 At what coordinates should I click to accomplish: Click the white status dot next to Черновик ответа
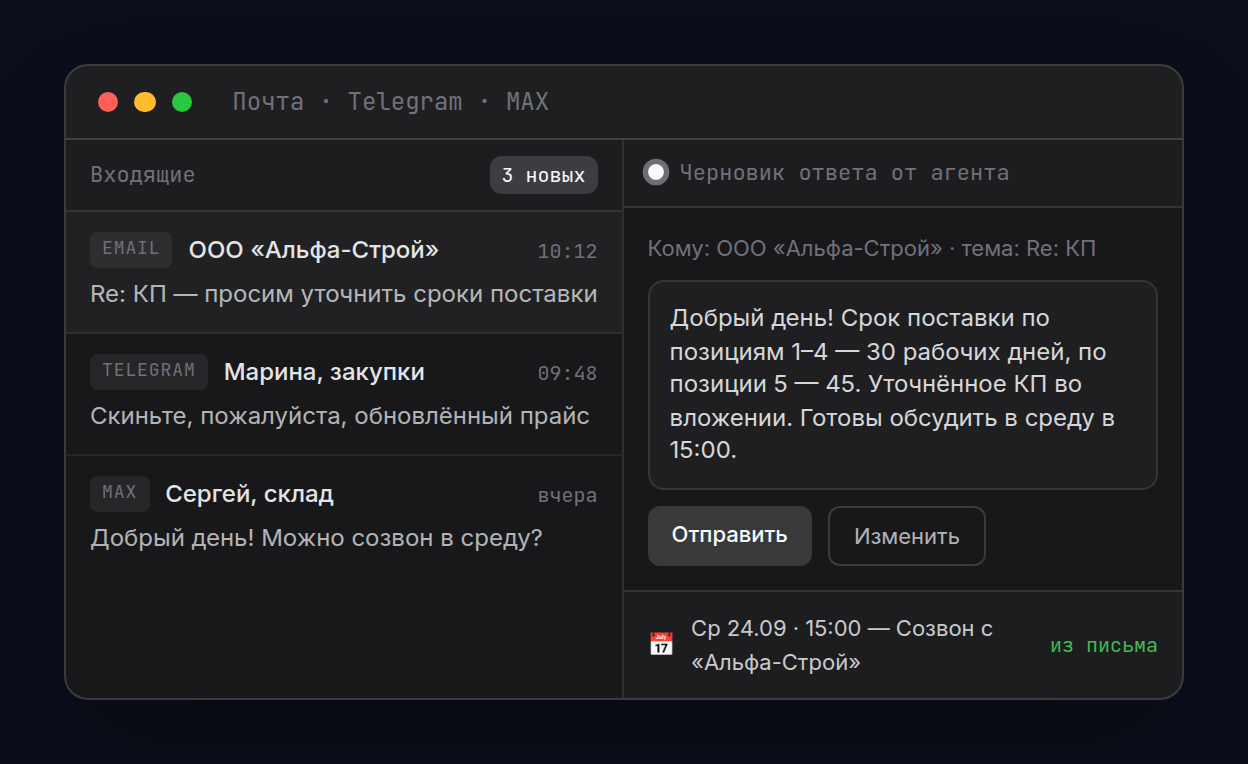(656, 172)
